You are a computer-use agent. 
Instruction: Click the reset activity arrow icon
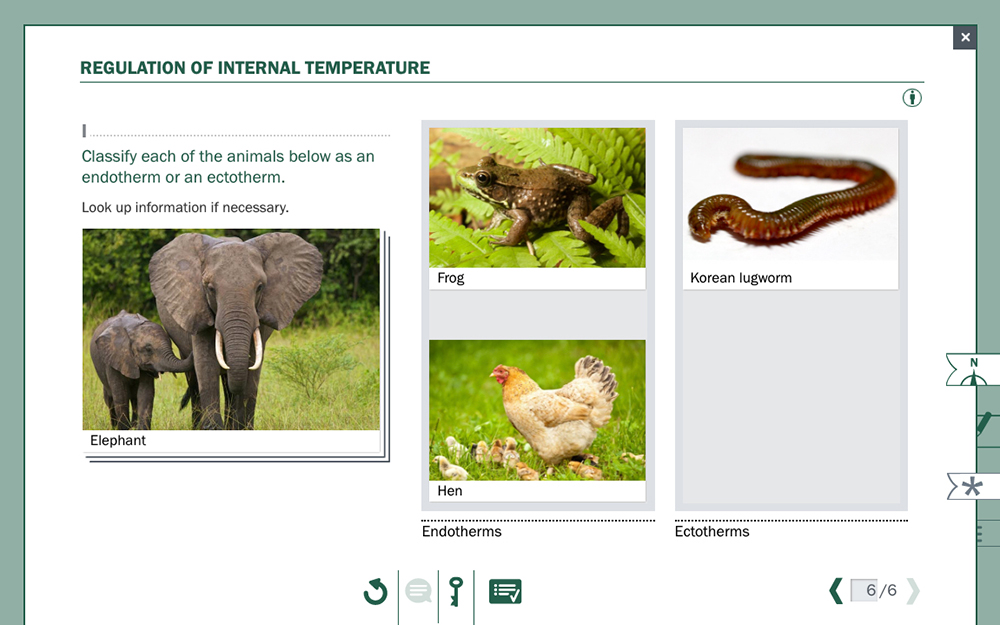pyautogui.click(x=376, y=591)
